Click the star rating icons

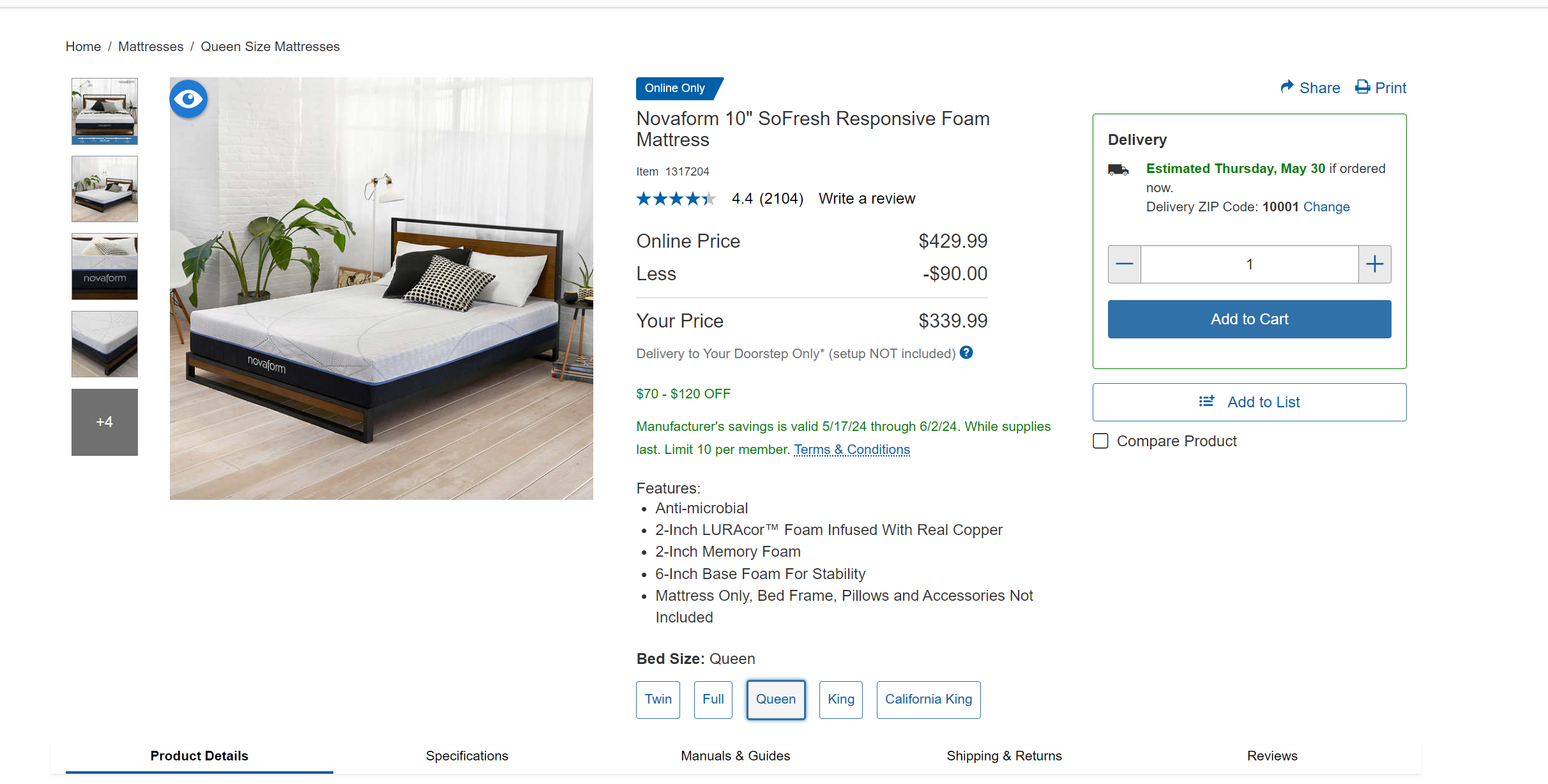point(676,199)
